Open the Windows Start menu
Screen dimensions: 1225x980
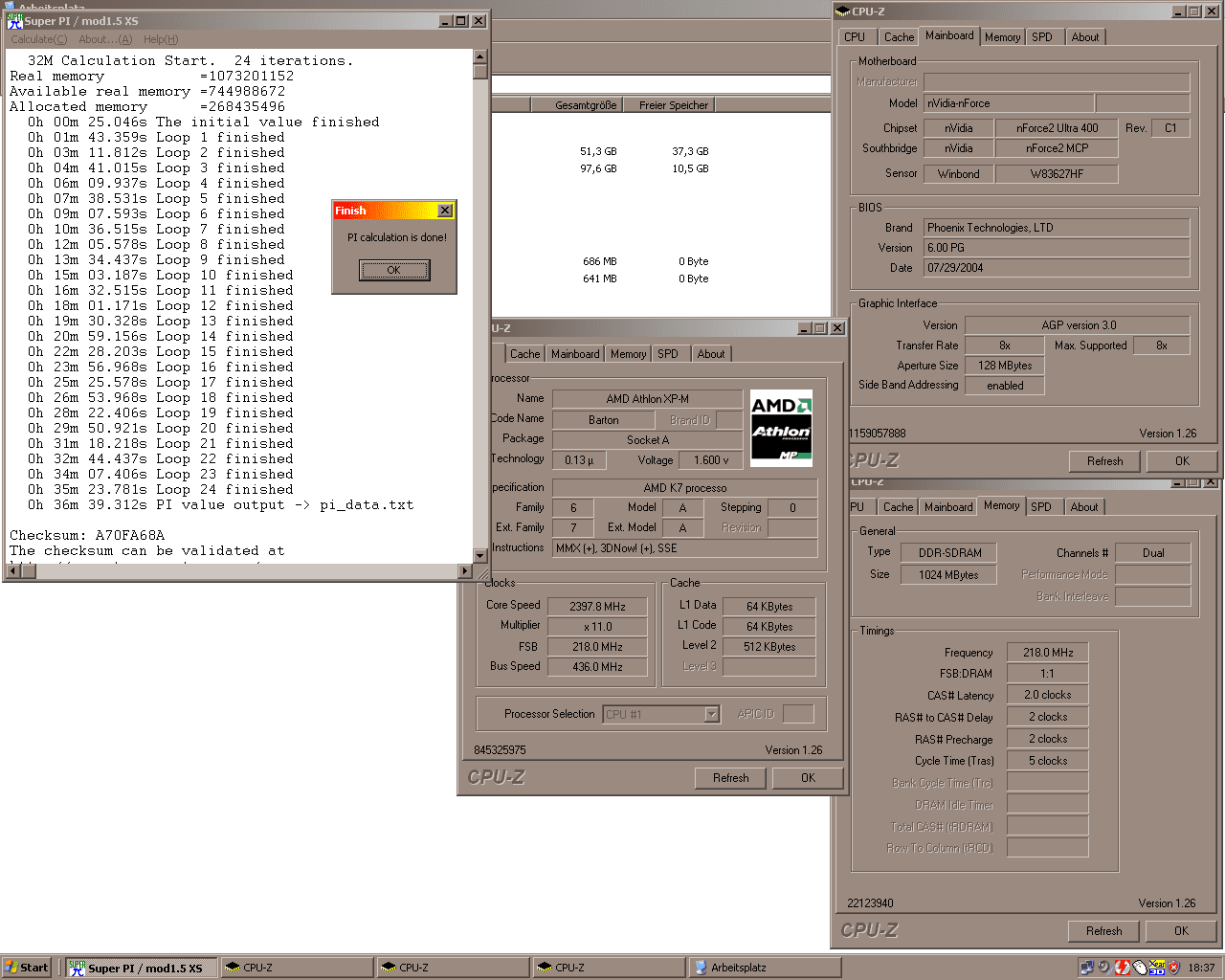pyautogui.click(x=27, y=968)
